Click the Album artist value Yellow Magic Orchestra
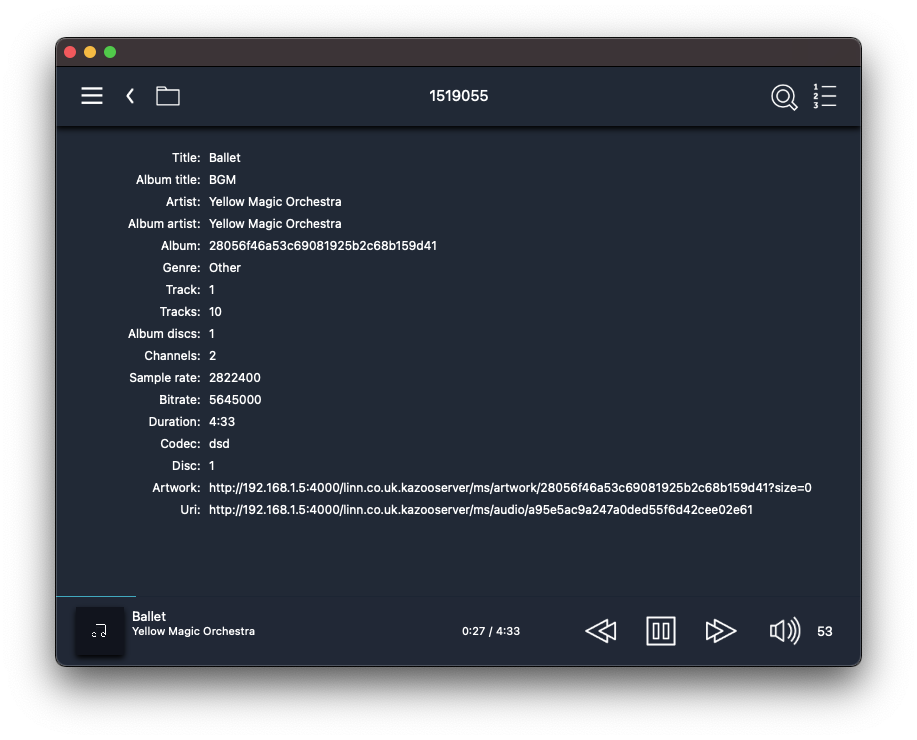 click(275, 224)
